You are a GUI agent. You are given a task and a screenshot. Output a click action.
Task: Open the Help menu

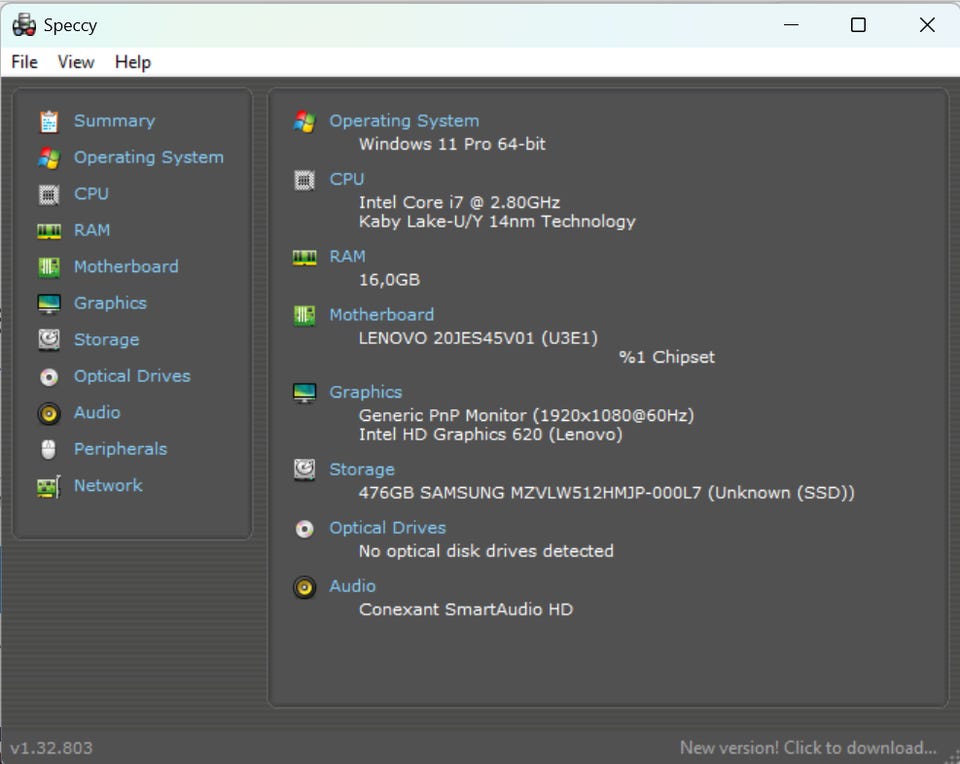pyautogui.click(x=132, y=62)
